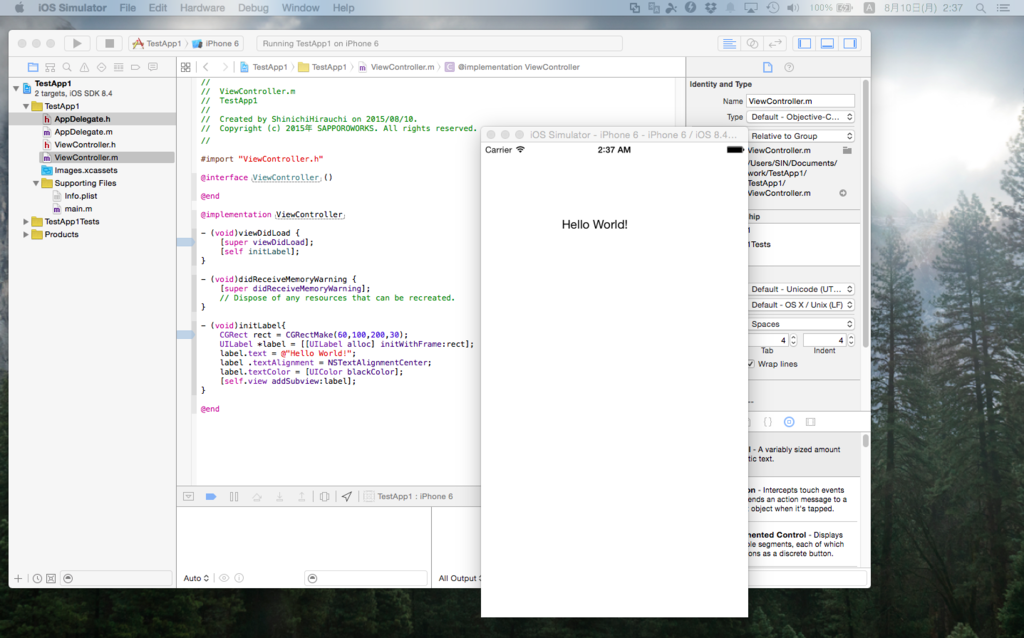Open the Window menu

(x=300, y=8)
